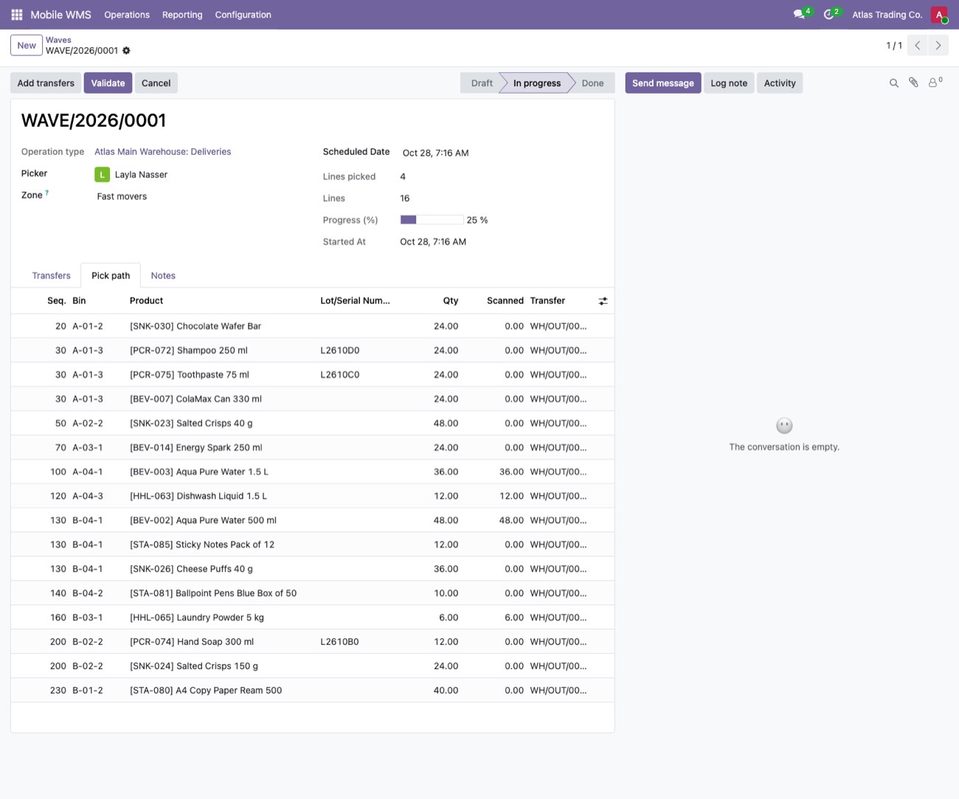
Task: Switch company Atlas Trading Co.
Action: click(887, 15)
